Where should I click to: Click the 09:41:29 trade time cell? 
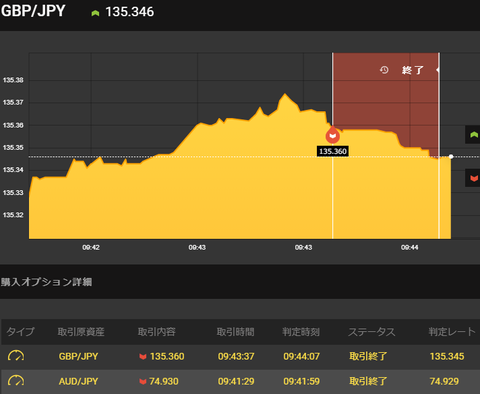point(236,381)
